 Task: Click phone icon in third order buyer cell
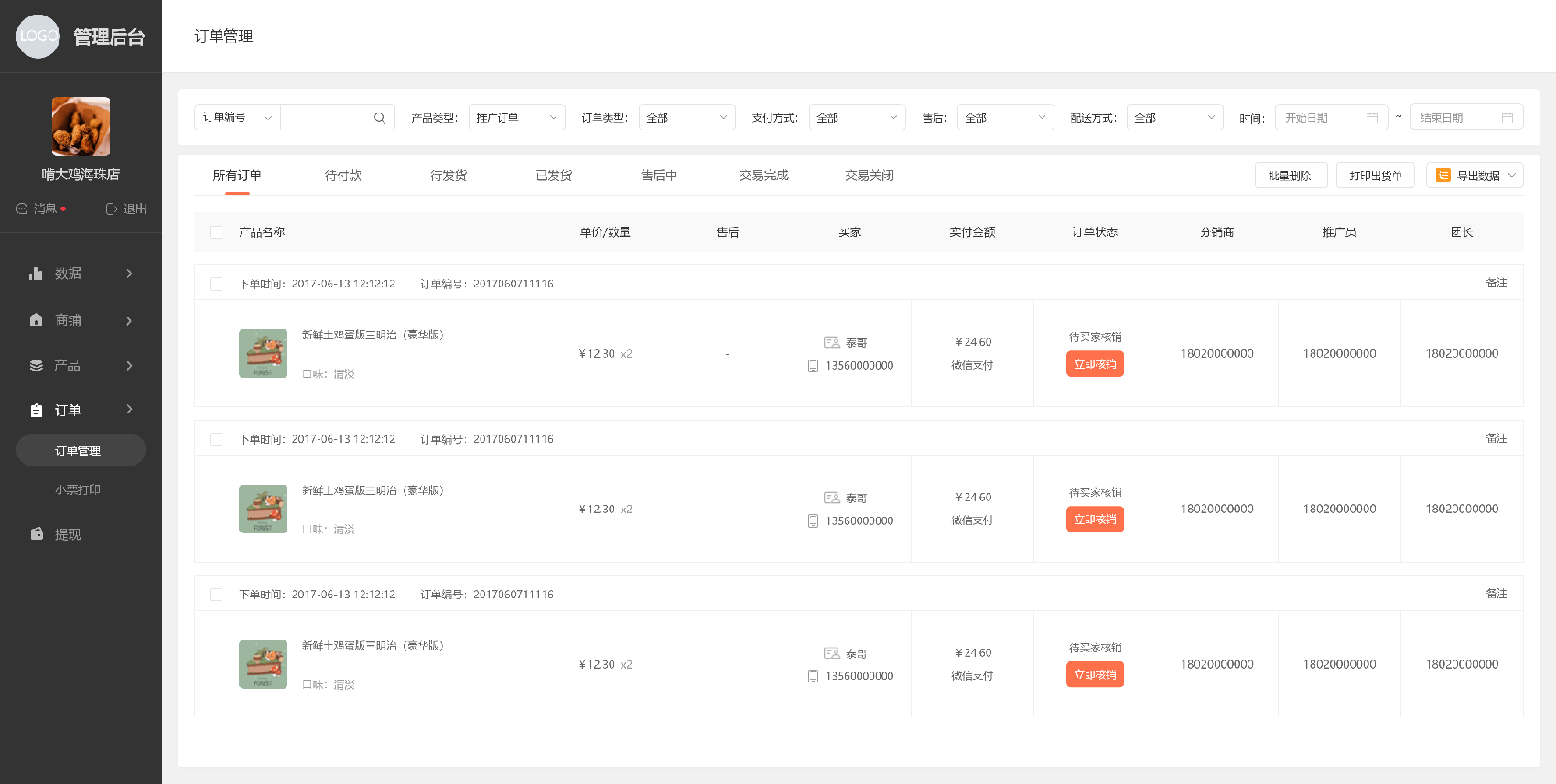tap(813, 677)
